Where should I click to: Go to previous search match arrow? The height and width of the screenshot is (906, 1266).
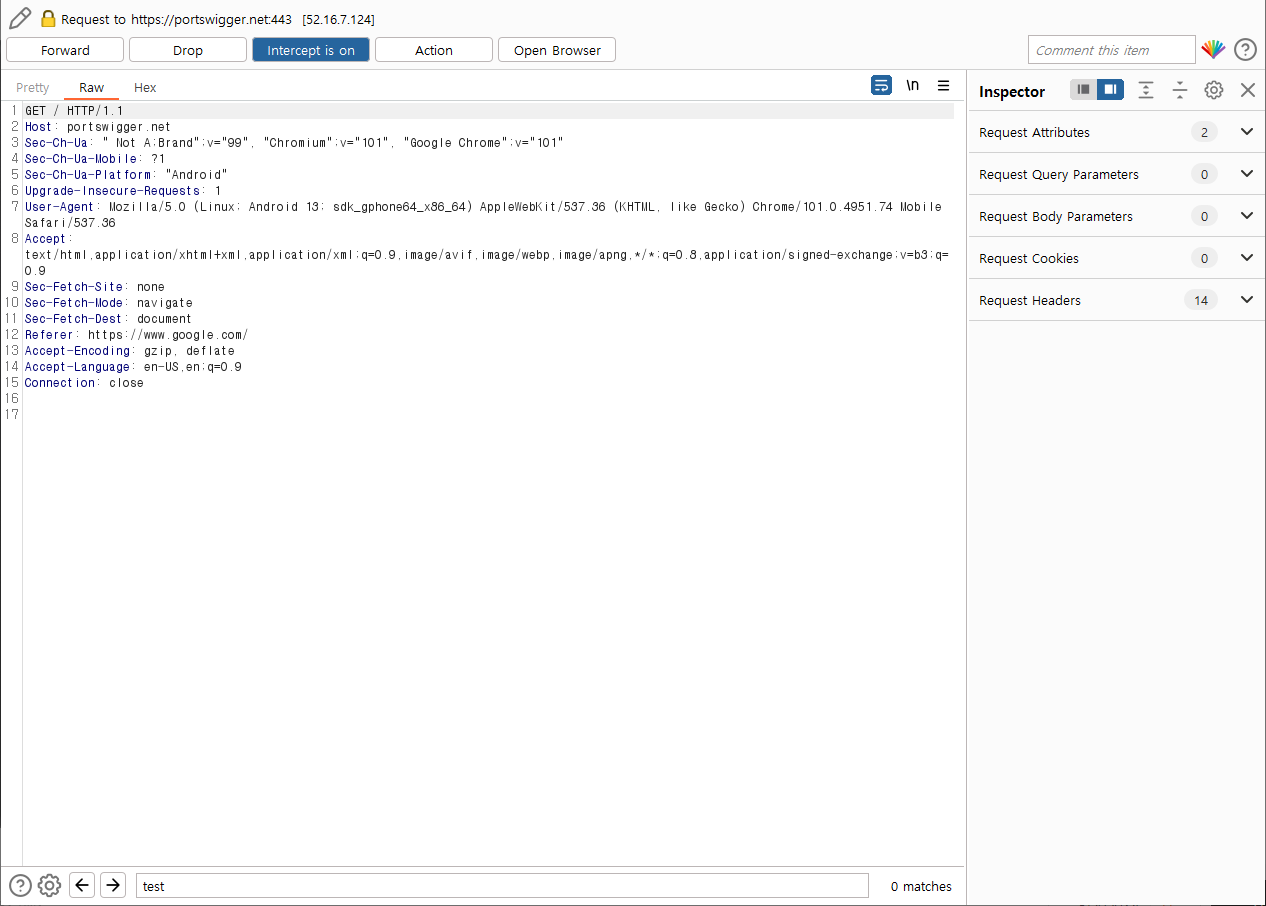(82, 885)
